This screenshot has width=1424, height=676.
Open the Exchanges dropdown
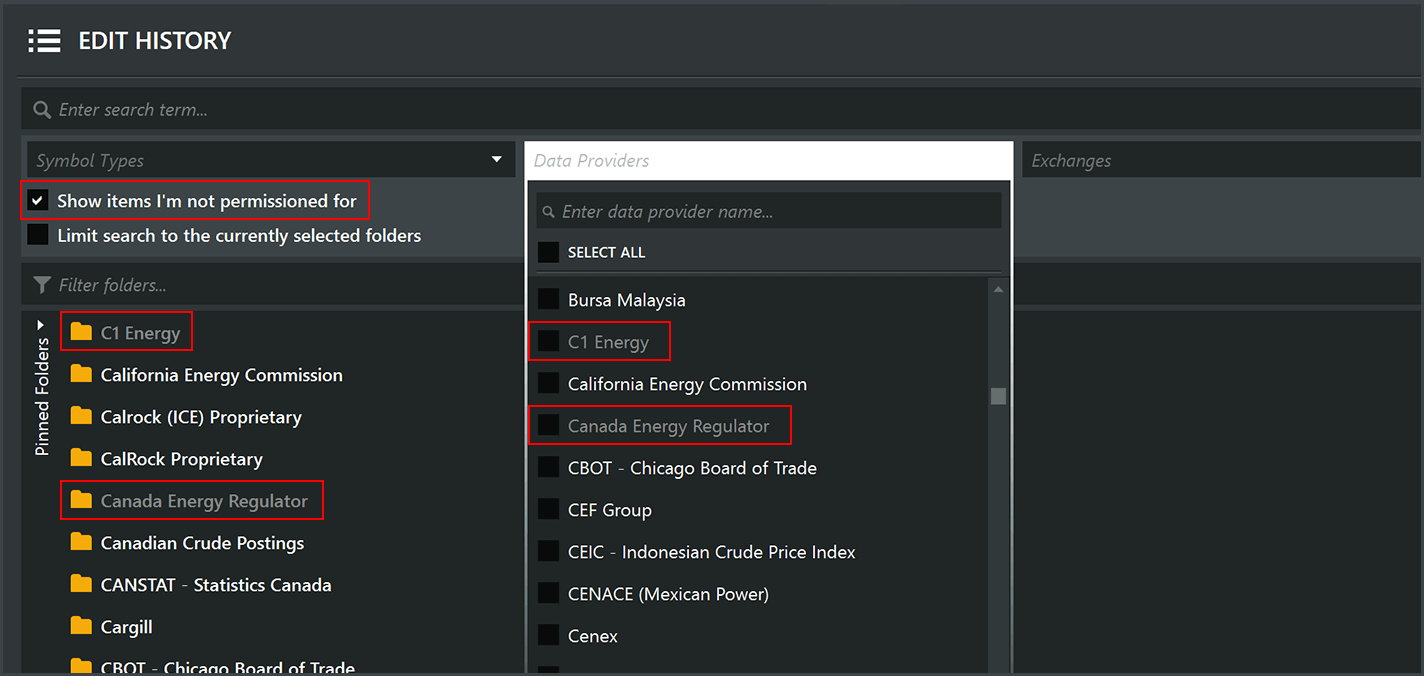[1221, 160]
